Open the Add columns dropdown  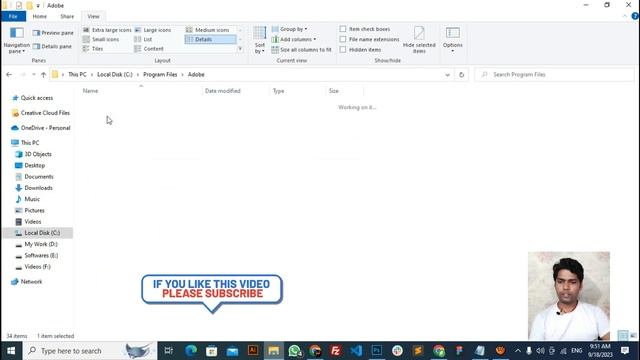293,39
